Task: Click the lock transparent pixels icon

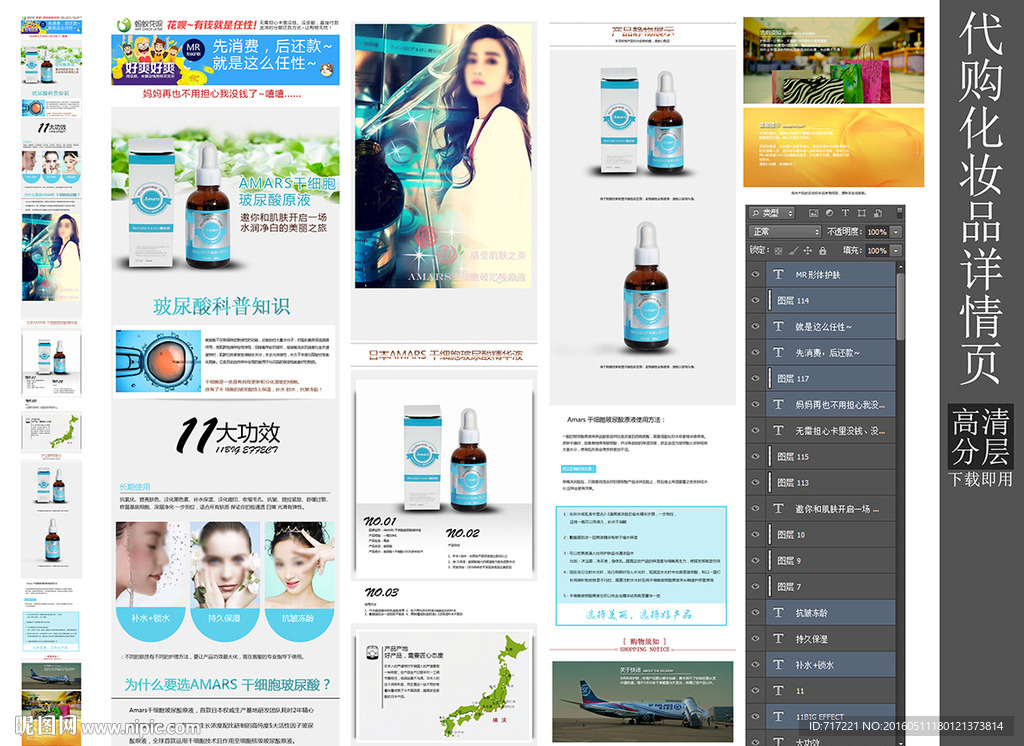Action: (x=778, y=250)
